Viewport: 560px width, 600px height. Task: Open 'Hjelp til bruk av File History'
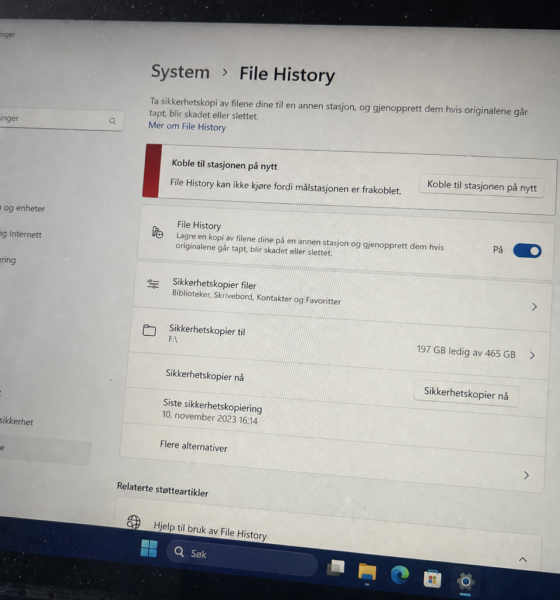coord(210,530)
